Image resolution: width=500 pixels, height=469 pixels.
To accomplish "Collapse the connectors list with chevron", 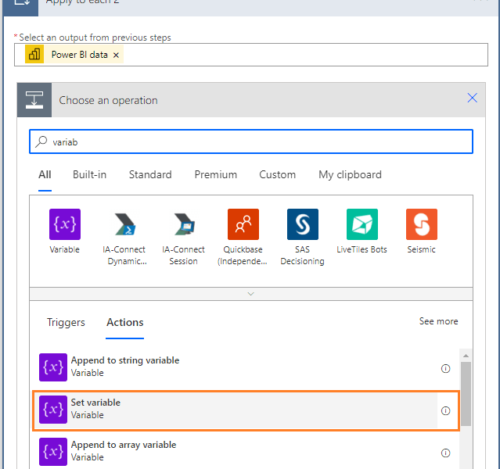I will point(251,294).
